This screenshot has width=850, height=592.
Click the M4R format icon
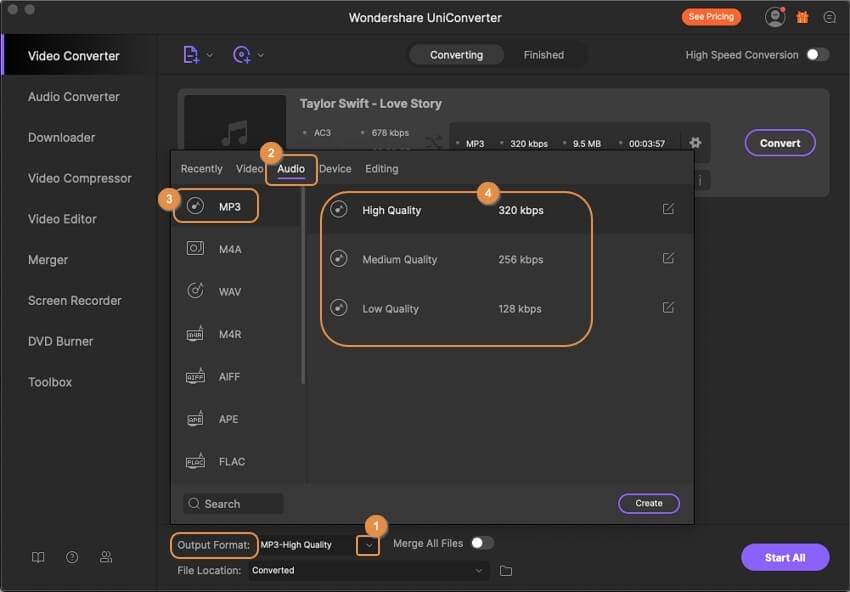195,333
